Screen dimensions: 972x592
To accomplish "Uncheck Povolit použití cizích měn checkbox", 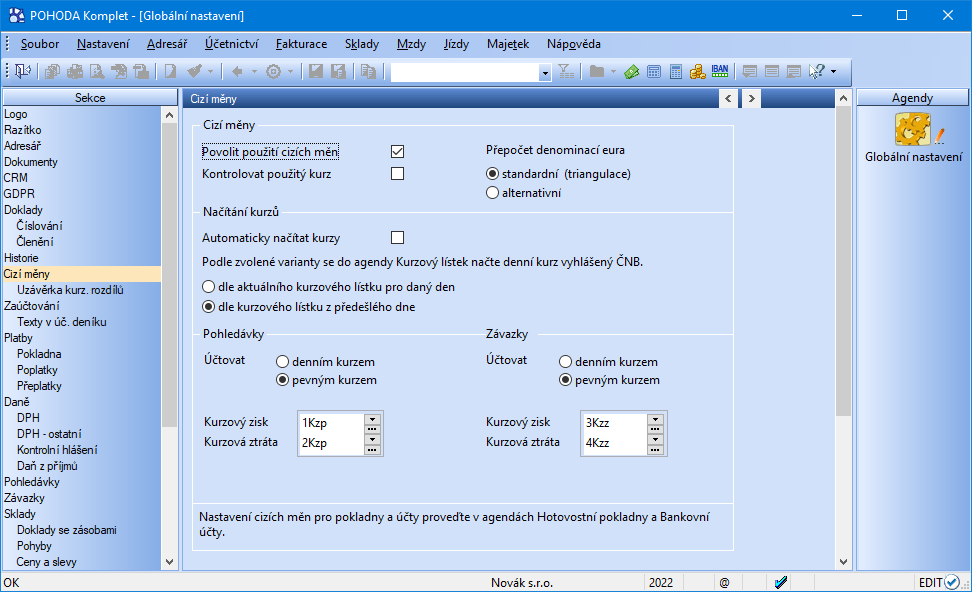I will [397, 151].
